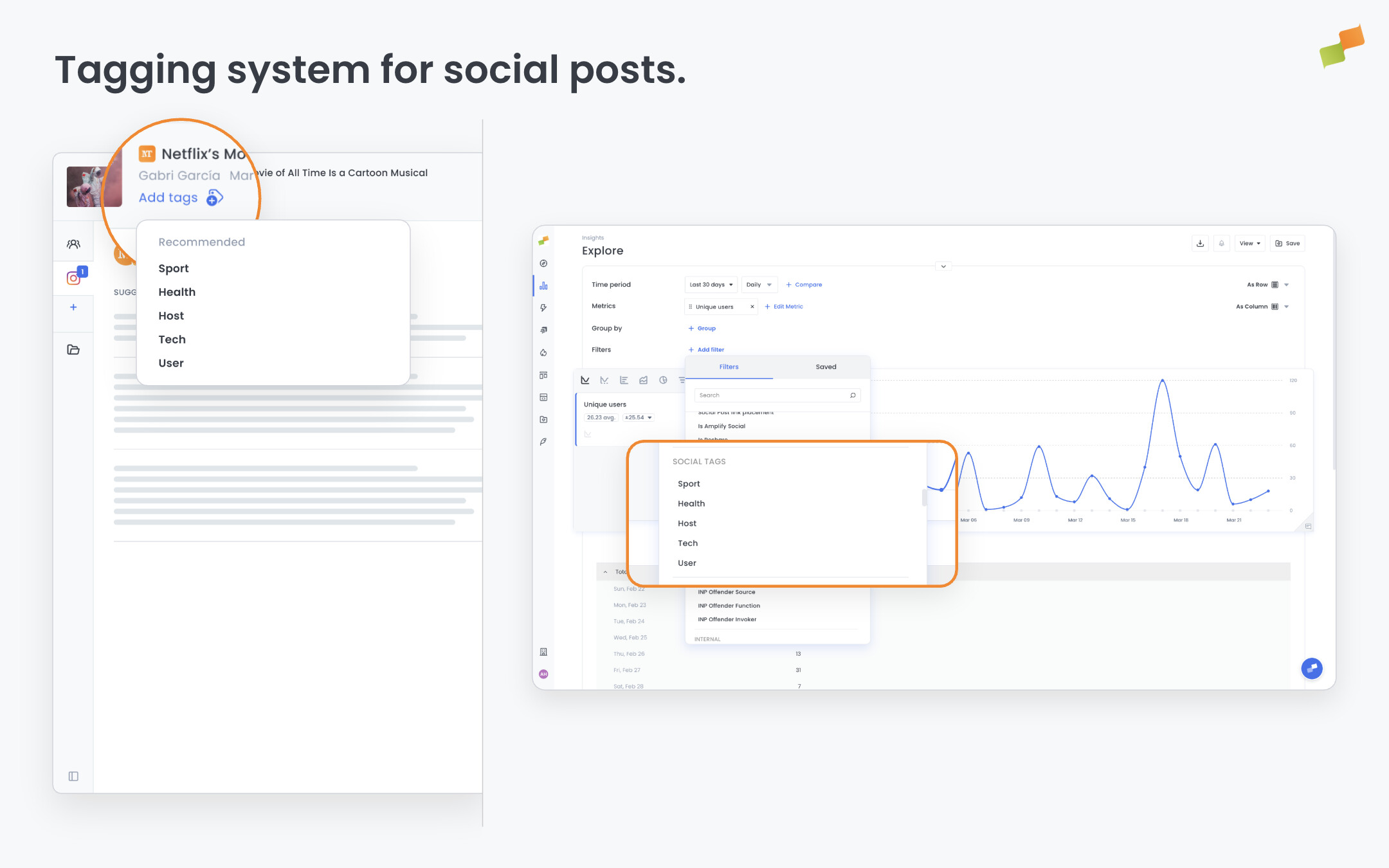Open the Instagram account icon with badge
Screen dimensions: 1389x868
pos(74,278)
